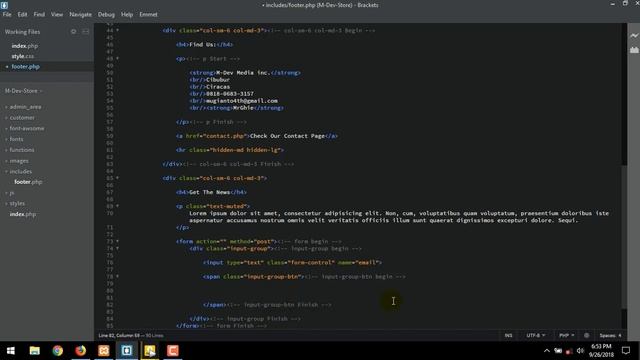Open the UTF-8 encoding dropdown
The height and width of the screenshot is (360, 640).
coord(536,336)
